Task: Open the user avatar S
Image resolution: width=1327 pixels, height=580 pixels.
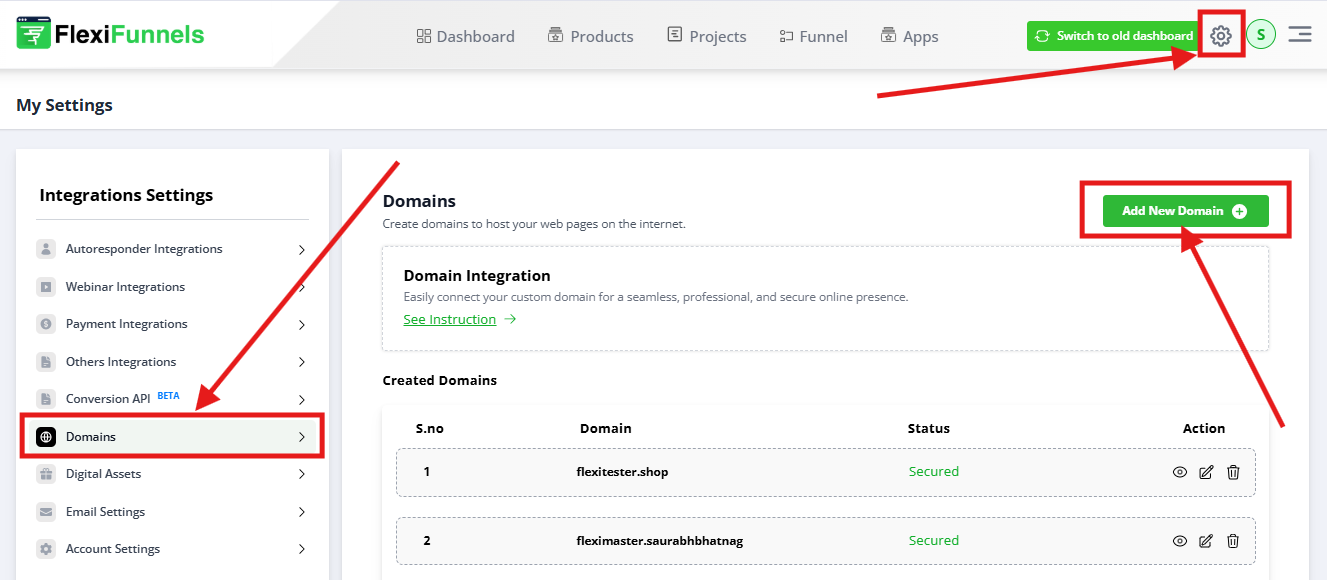Action: click(1261, 35)
